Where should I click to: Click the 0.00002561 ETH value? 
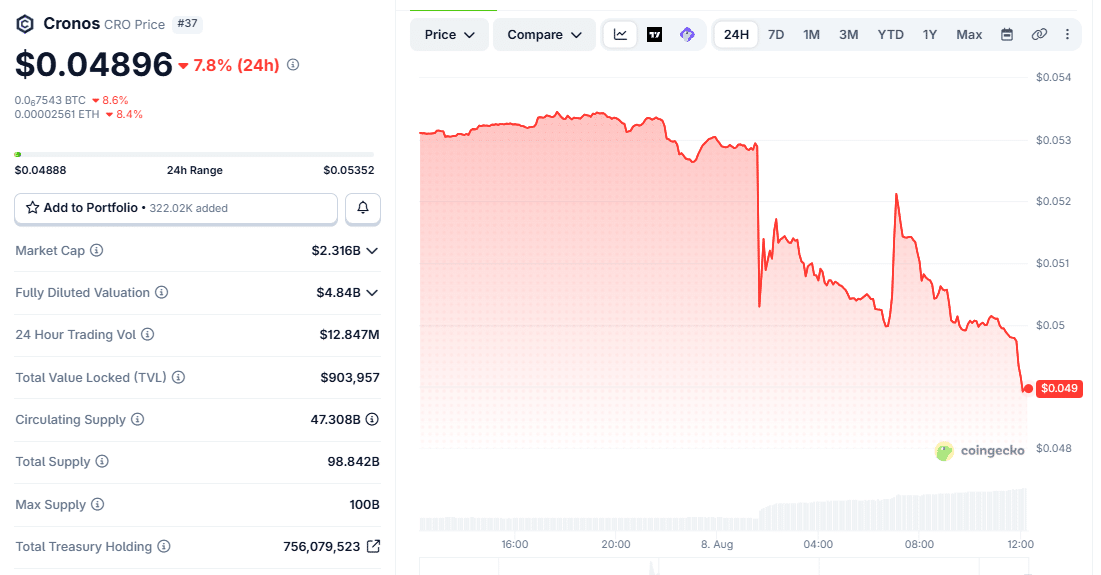[57, 114]
